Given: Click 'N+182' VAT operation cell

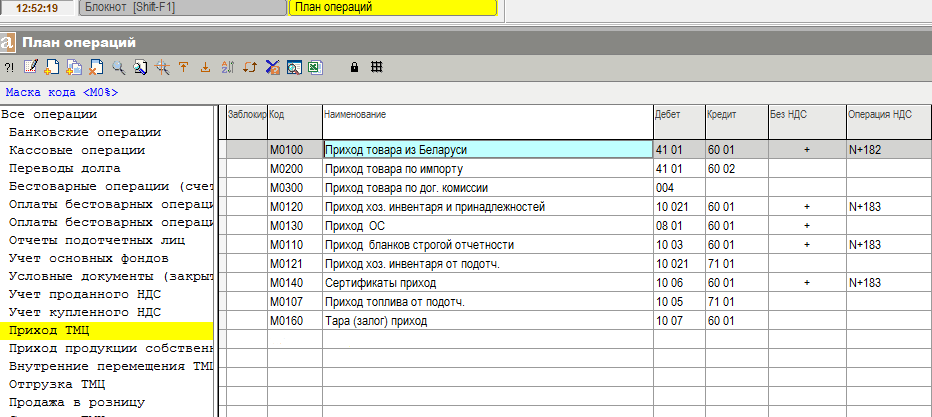Looking at the screenshot, I should 889,150.
